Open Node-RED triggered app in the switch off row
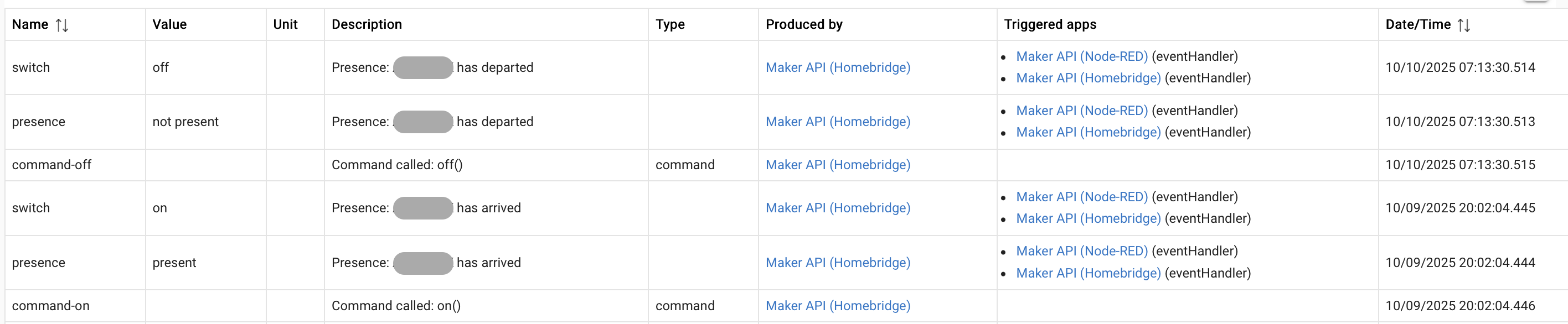 (1081, 56)
